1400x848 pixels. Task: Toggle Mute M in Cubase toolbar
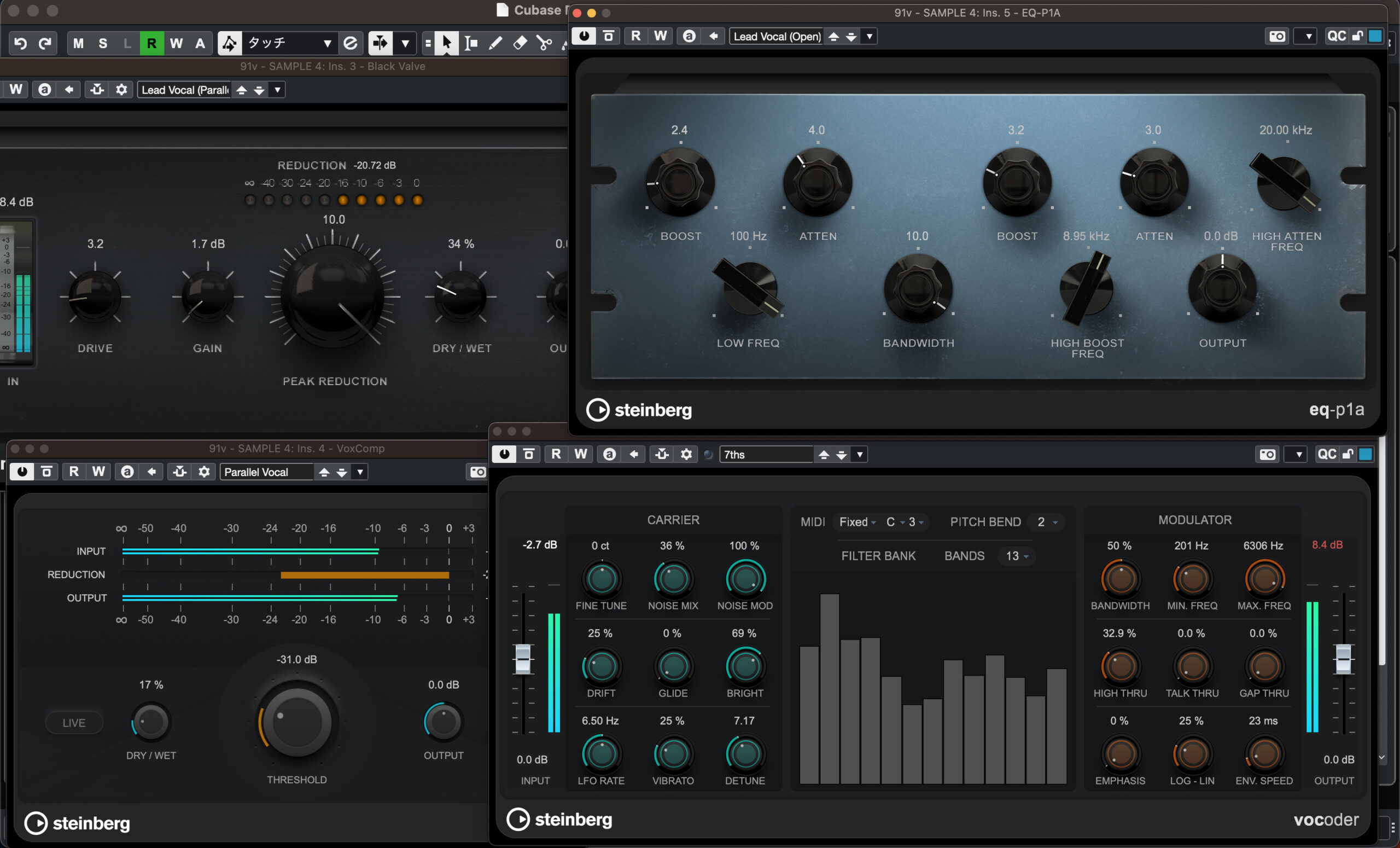coord(78,43)
